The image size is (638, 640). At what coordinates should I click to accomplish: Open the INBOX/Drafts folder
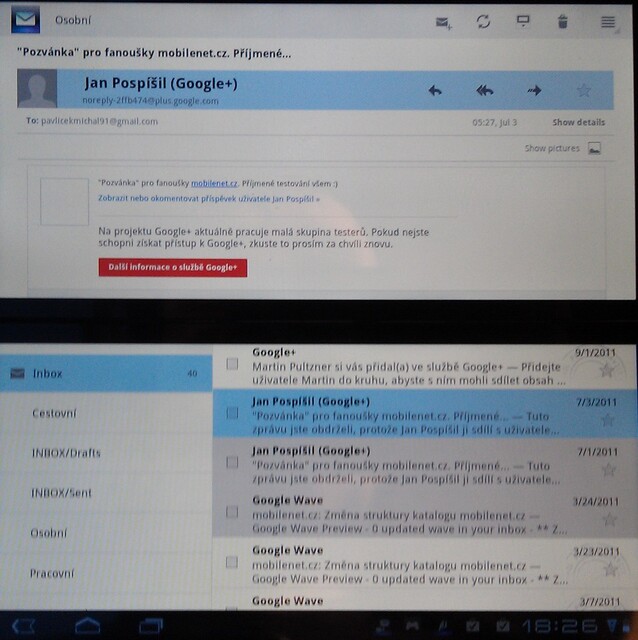106,453
